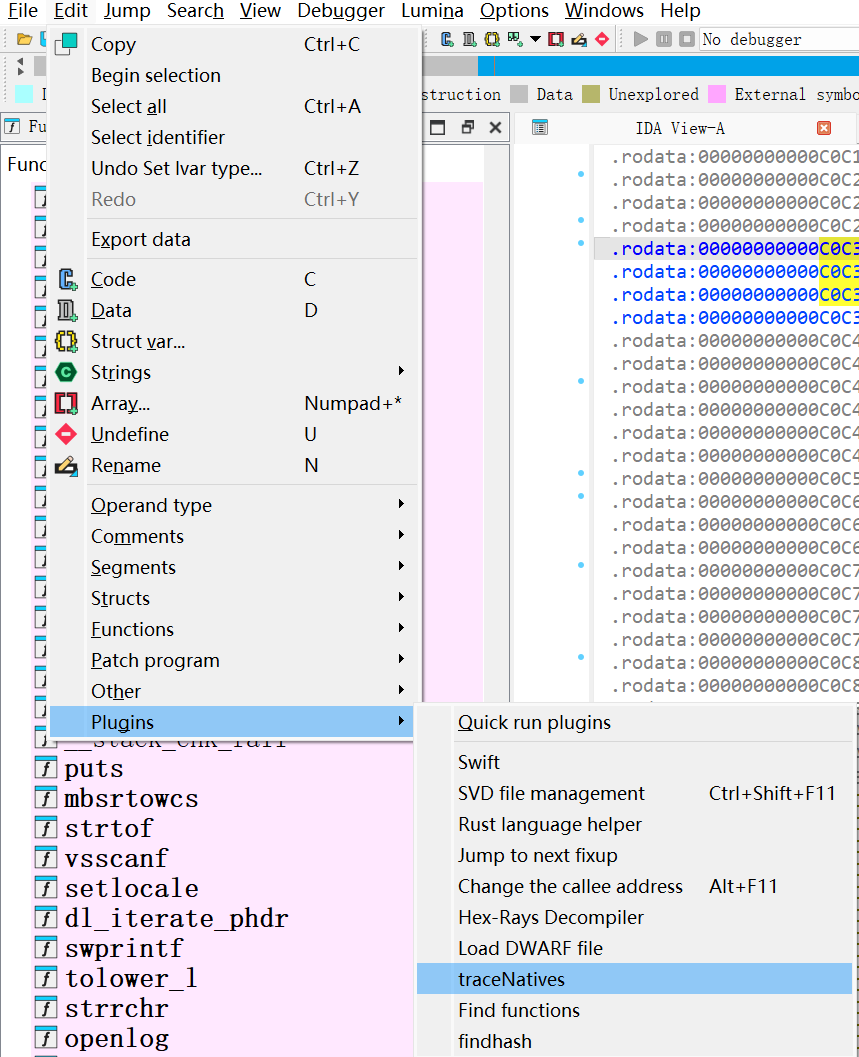The height and width of the screenshot is (1057, 859).
Task: Expand the Functions submenu
Action: [235, 629]
